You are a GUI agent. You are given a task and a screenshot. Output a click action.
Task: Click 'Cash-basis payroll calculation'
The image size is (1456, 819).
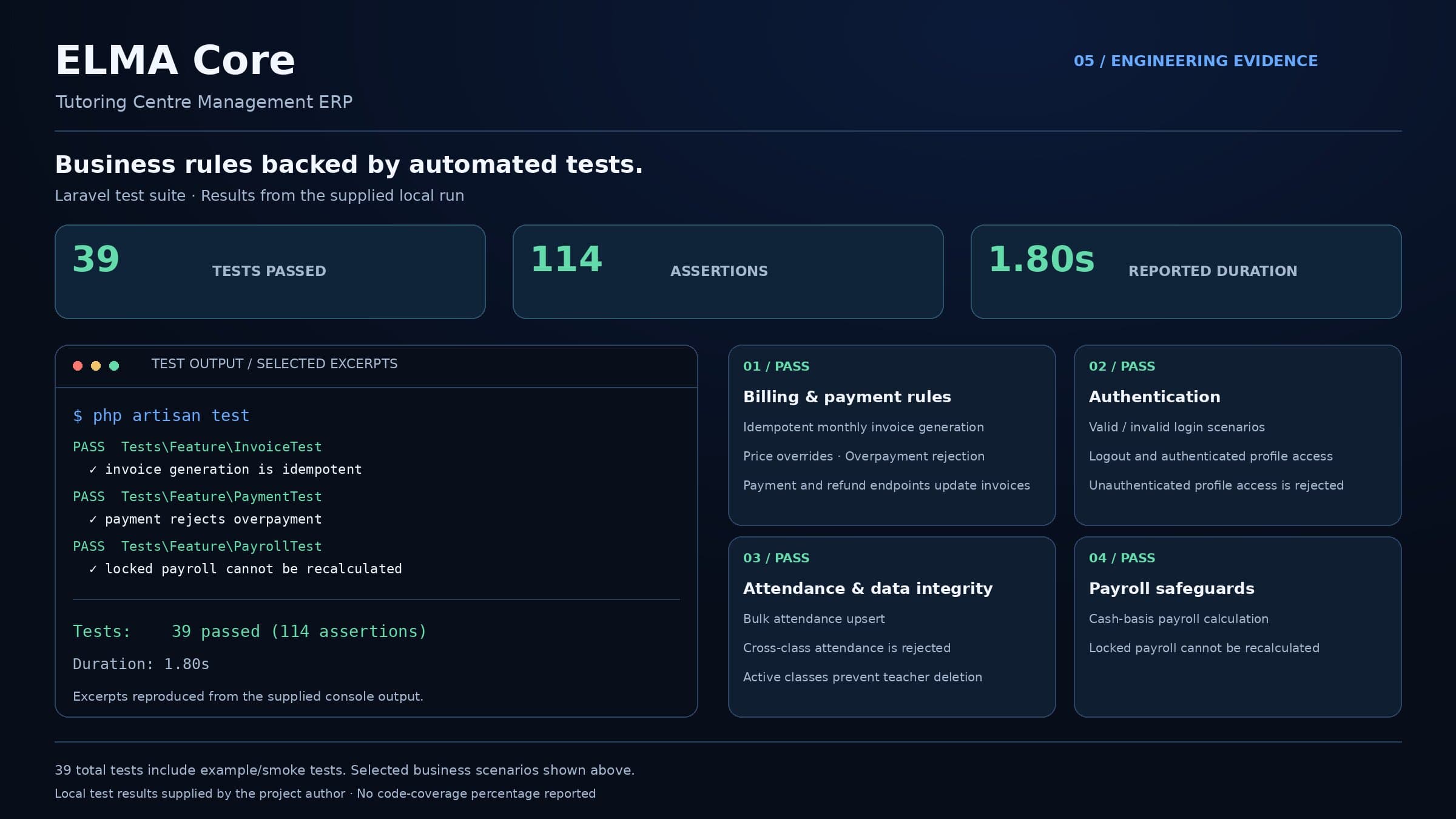click(x=1179, y=619)
